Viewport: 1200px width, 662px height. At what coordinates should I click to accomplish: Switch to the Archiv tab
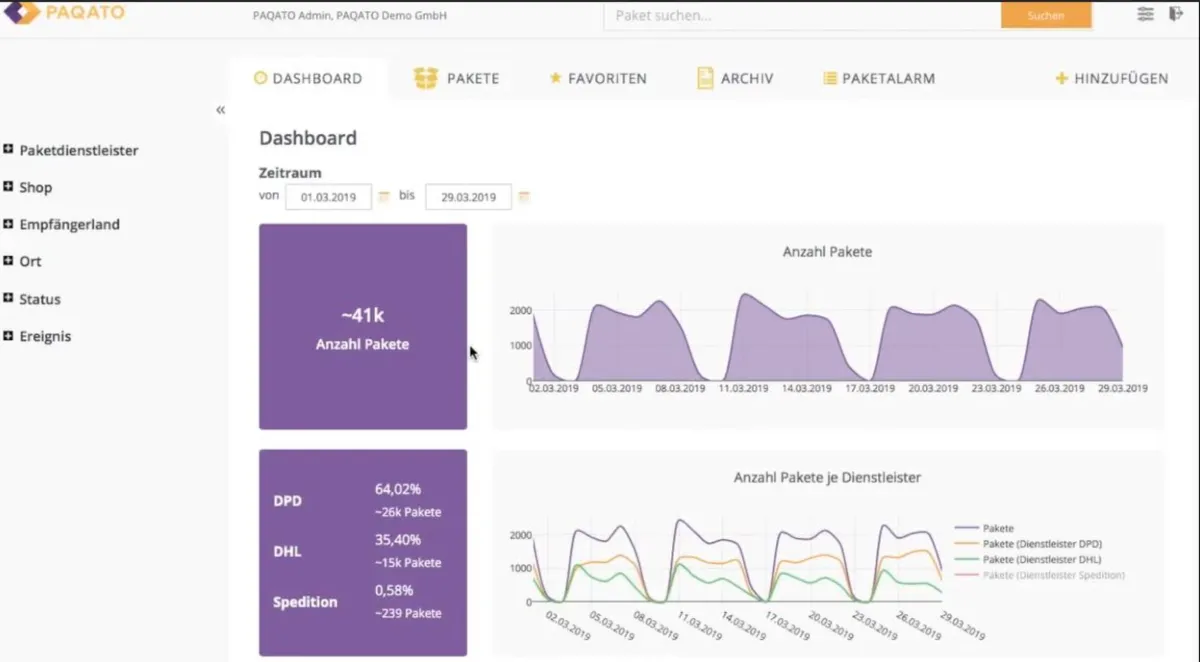pos(735,78)
